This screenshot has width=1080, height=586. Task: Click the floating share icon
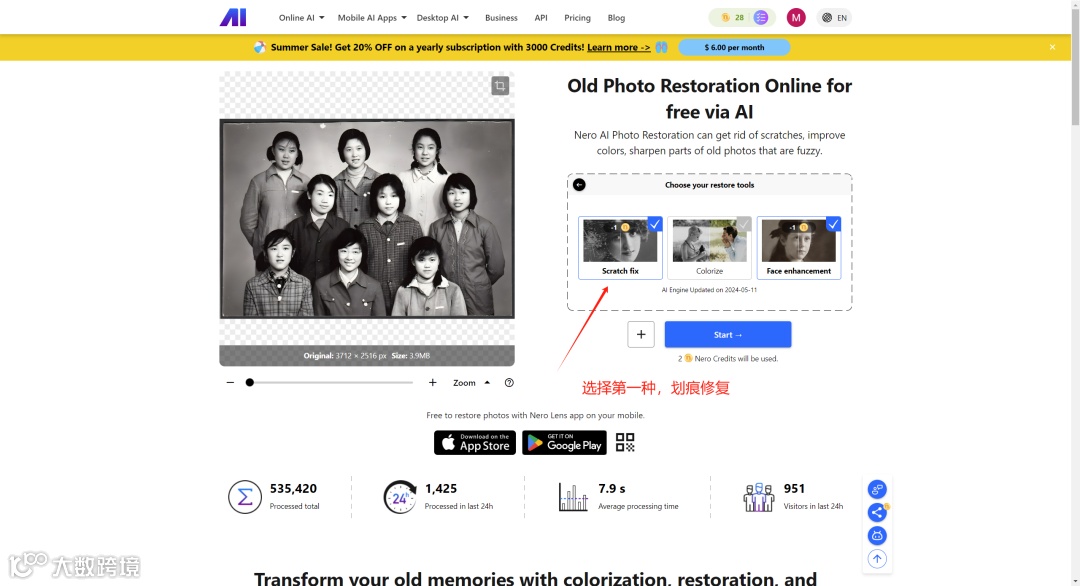pos(877,512)
